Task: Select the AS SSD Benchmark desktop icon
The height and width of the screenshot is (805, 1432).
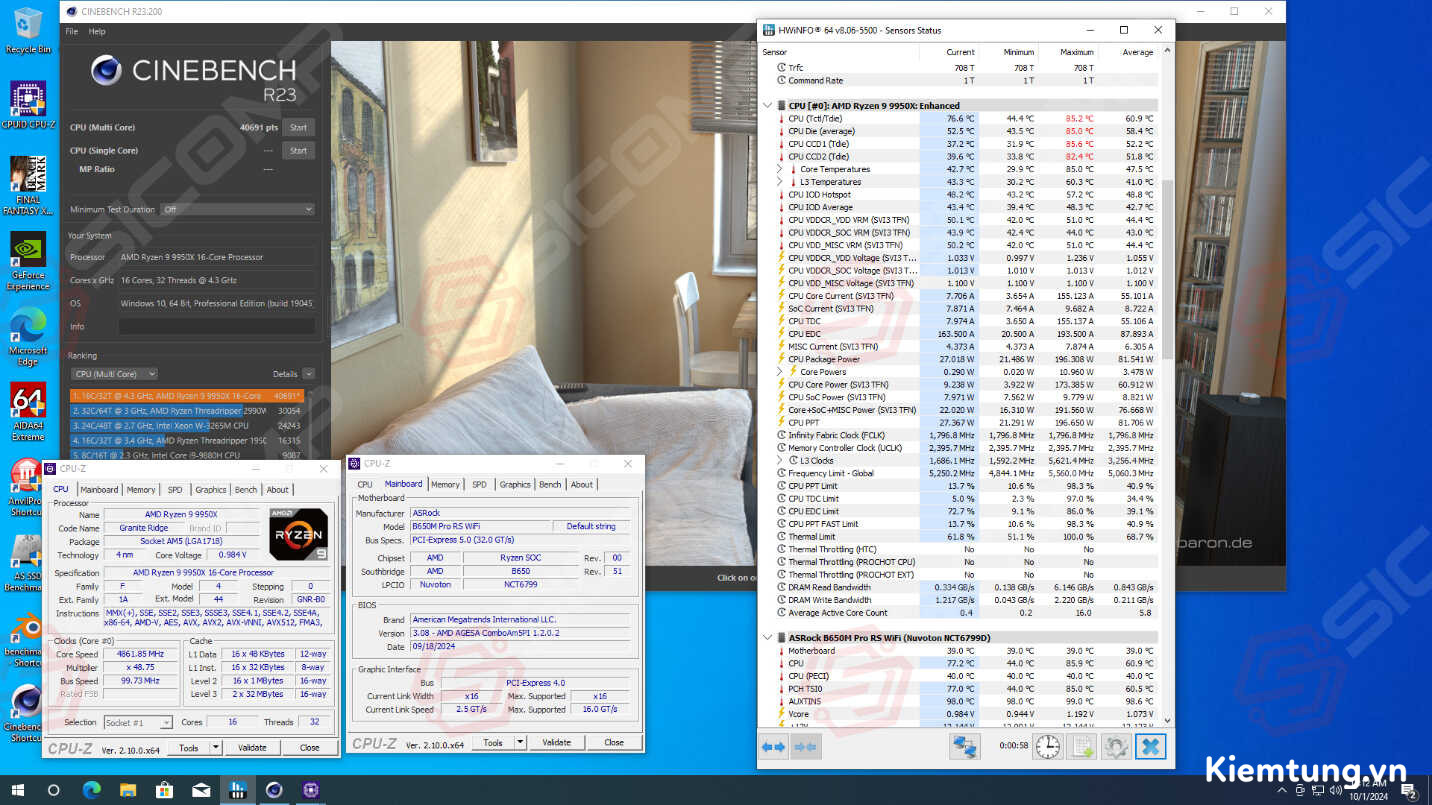Action: (26, 564)
